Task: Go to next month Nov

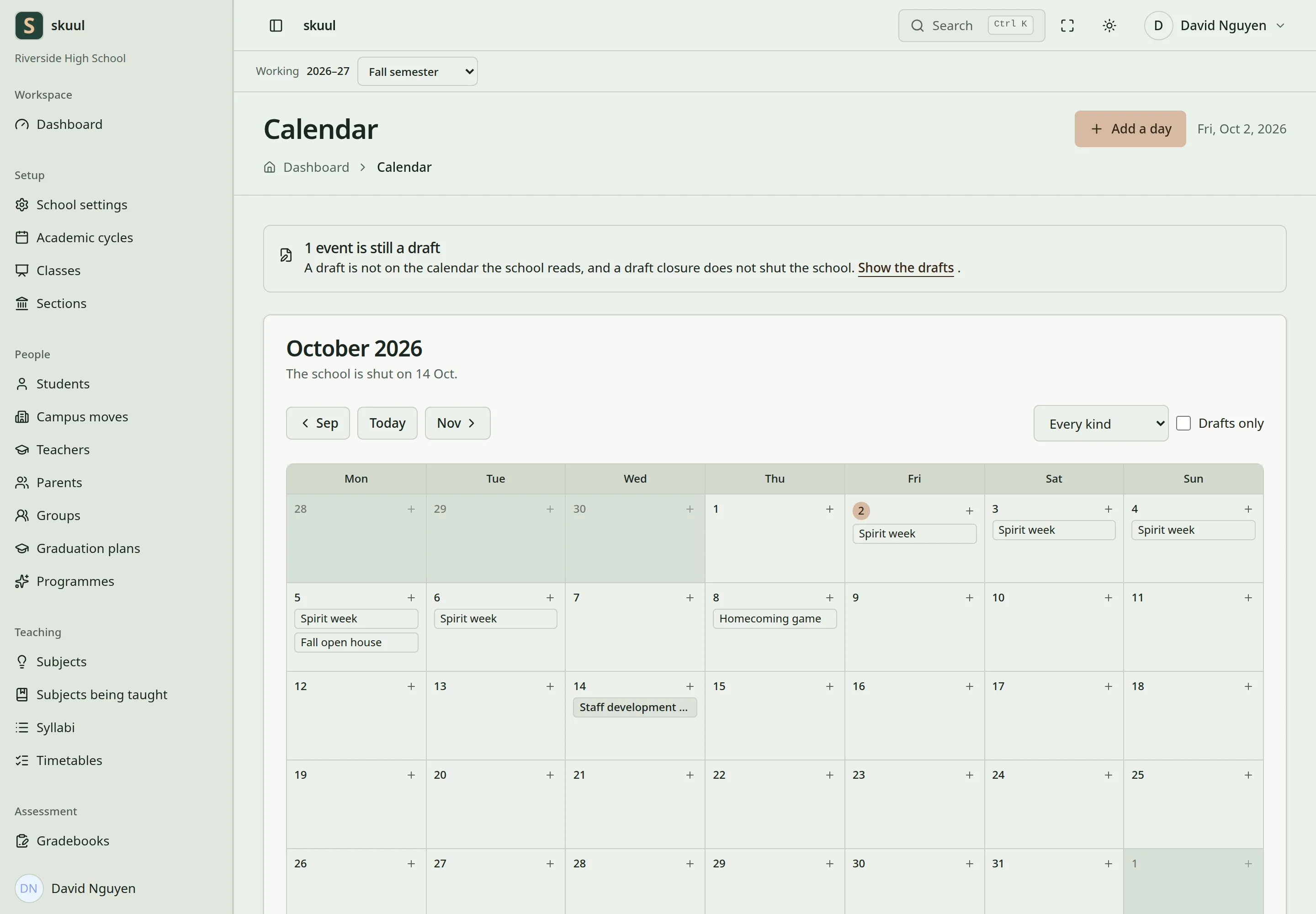Action: coord(457,423)
